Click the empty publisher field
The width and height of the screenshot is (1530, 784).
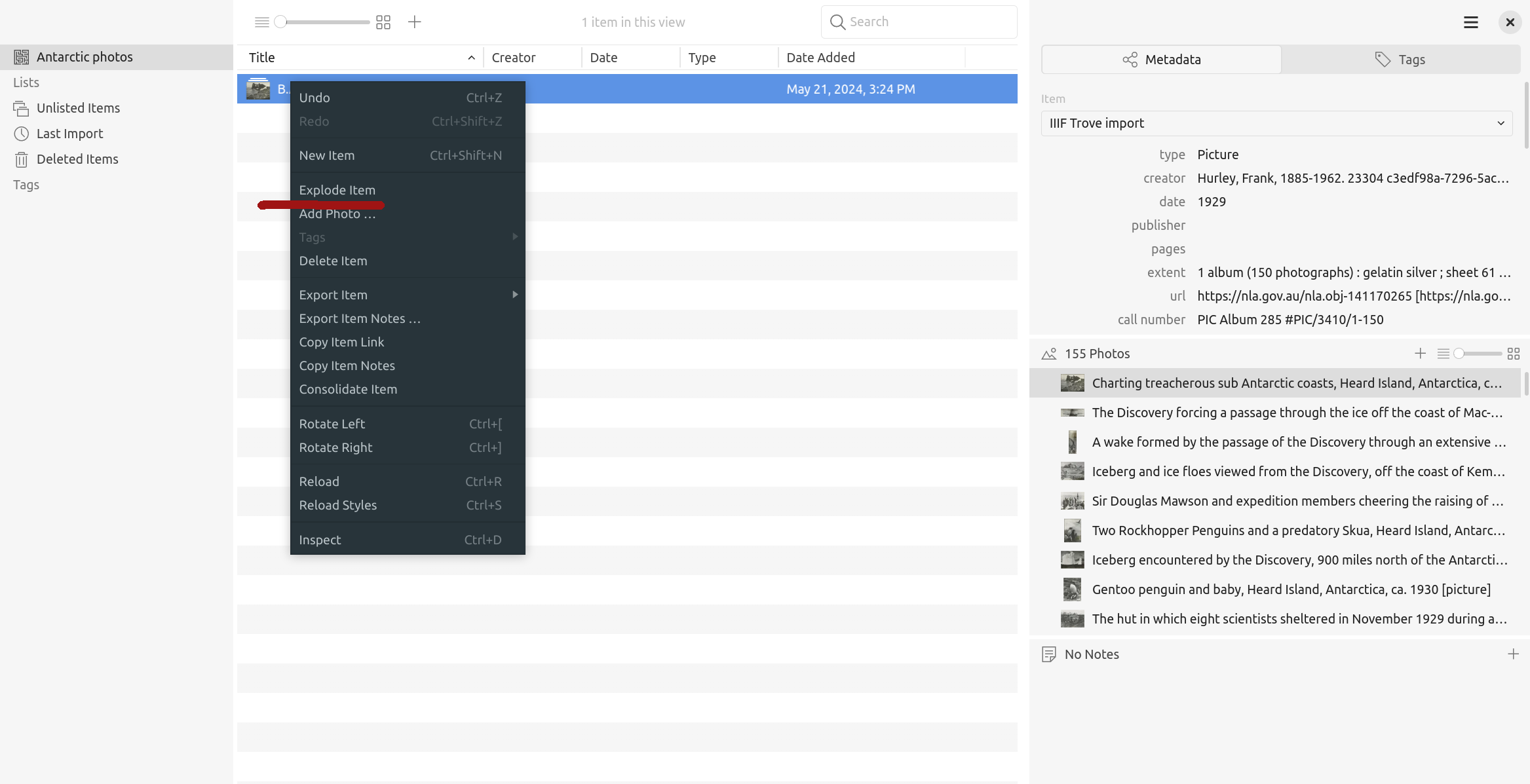[1354, 225]
